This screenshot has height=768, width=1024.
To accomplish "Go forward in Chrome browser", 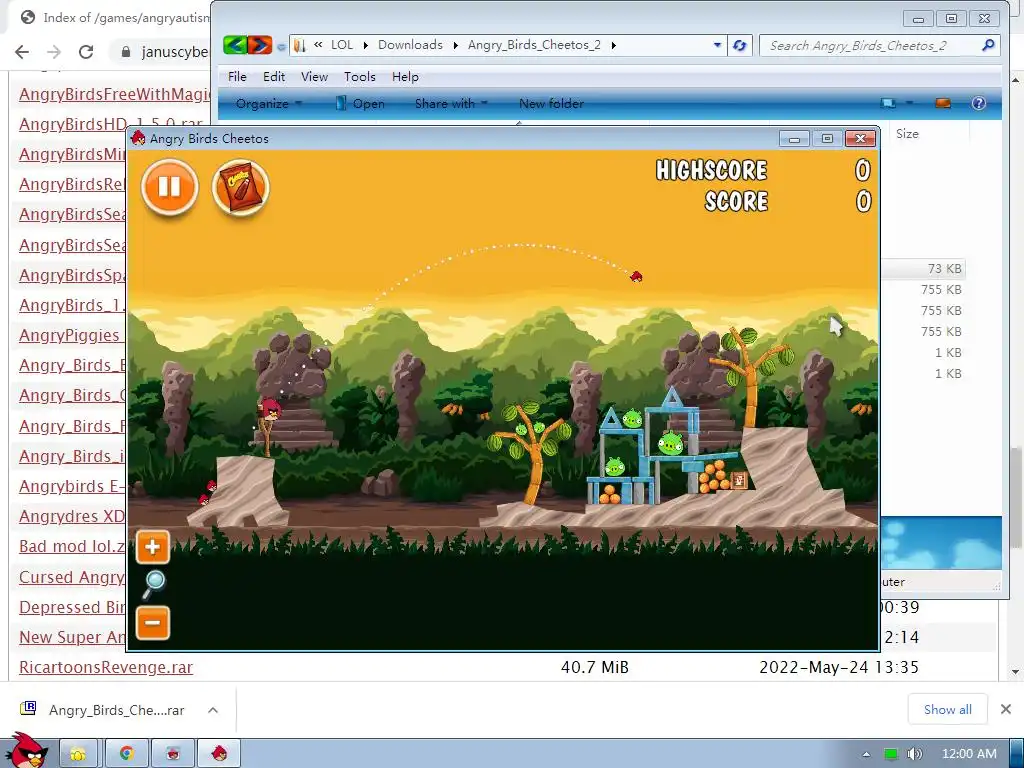I will [x=54, y=52].
